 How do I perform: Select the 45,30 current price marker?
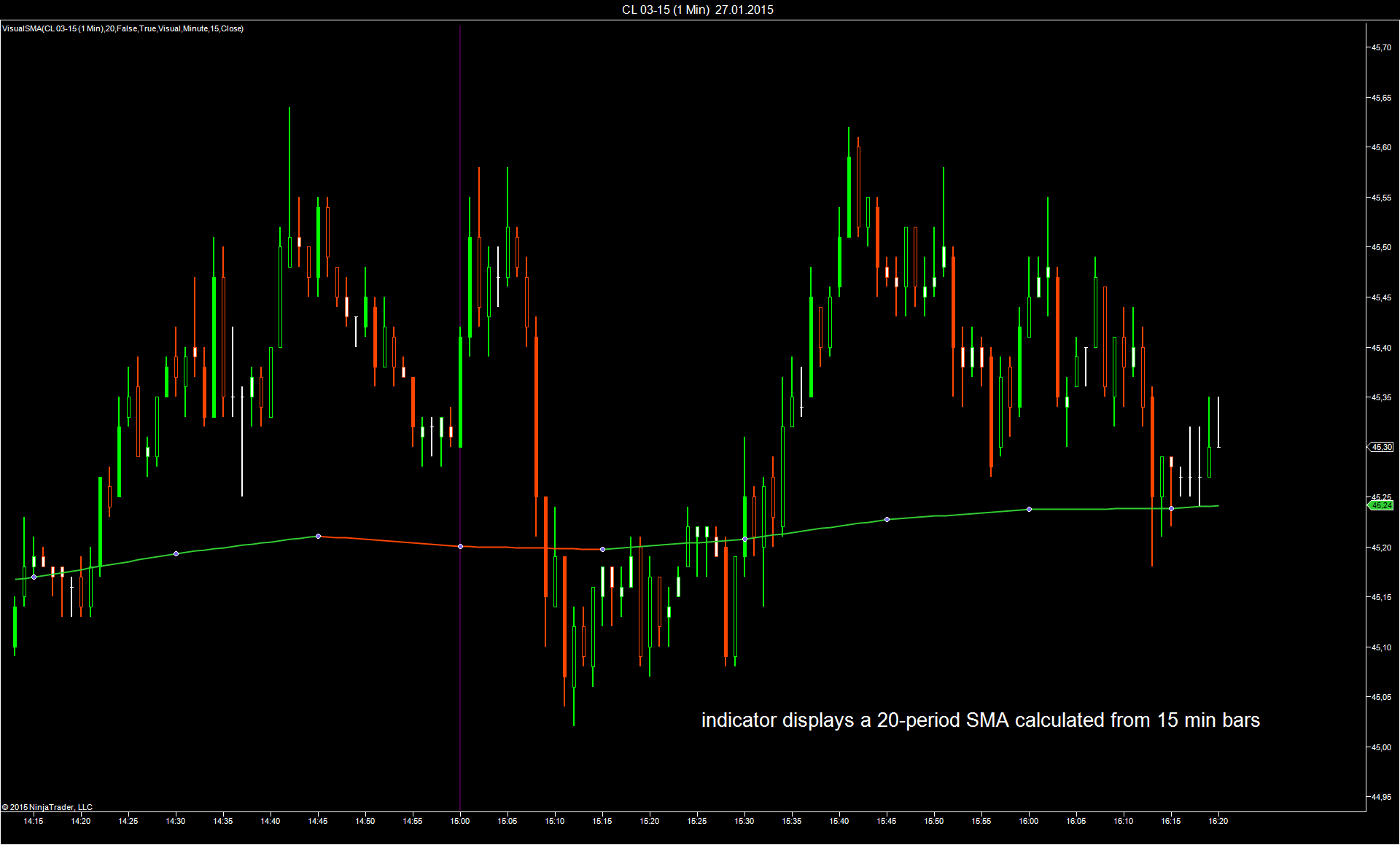[1381, 447]
